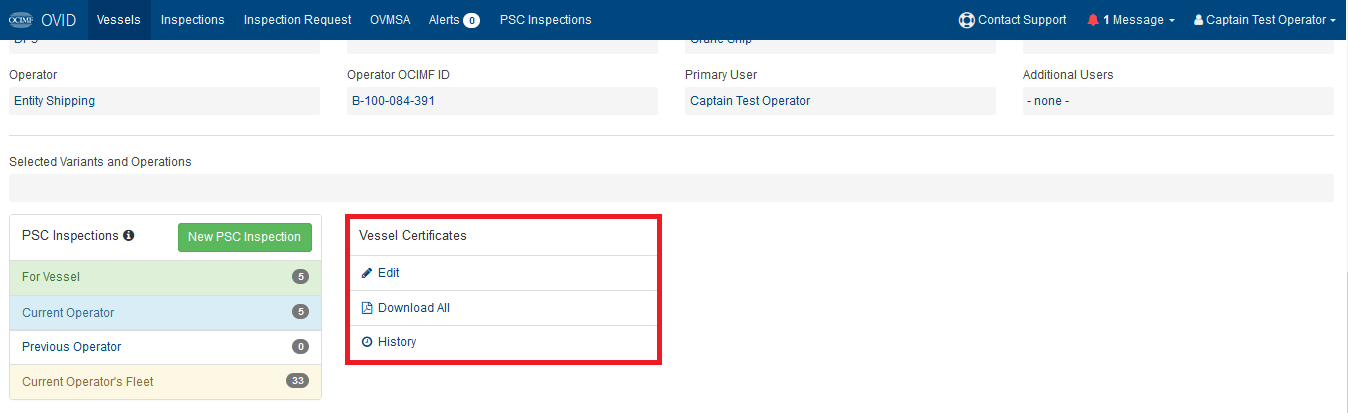1348x413 pixels.
Task: Click the pencil Edit icon for certificates
Action: (367, 273)
